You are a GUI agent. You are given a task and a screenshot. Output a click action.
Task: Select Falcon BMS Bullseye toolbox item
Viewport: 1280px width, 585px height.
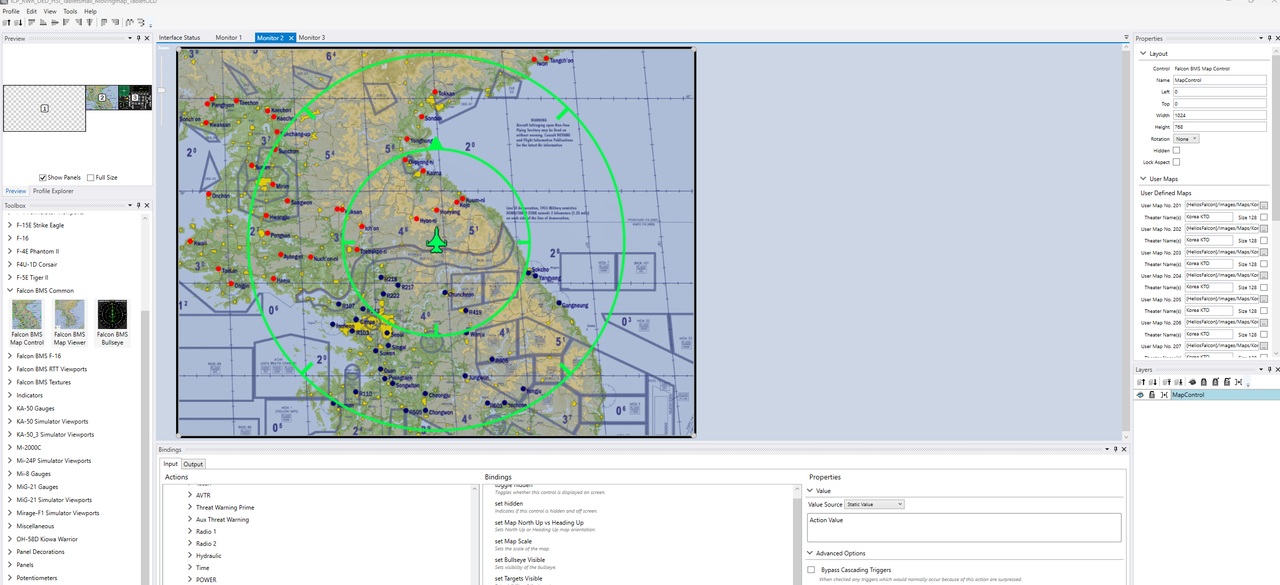[x=112, y=322]
